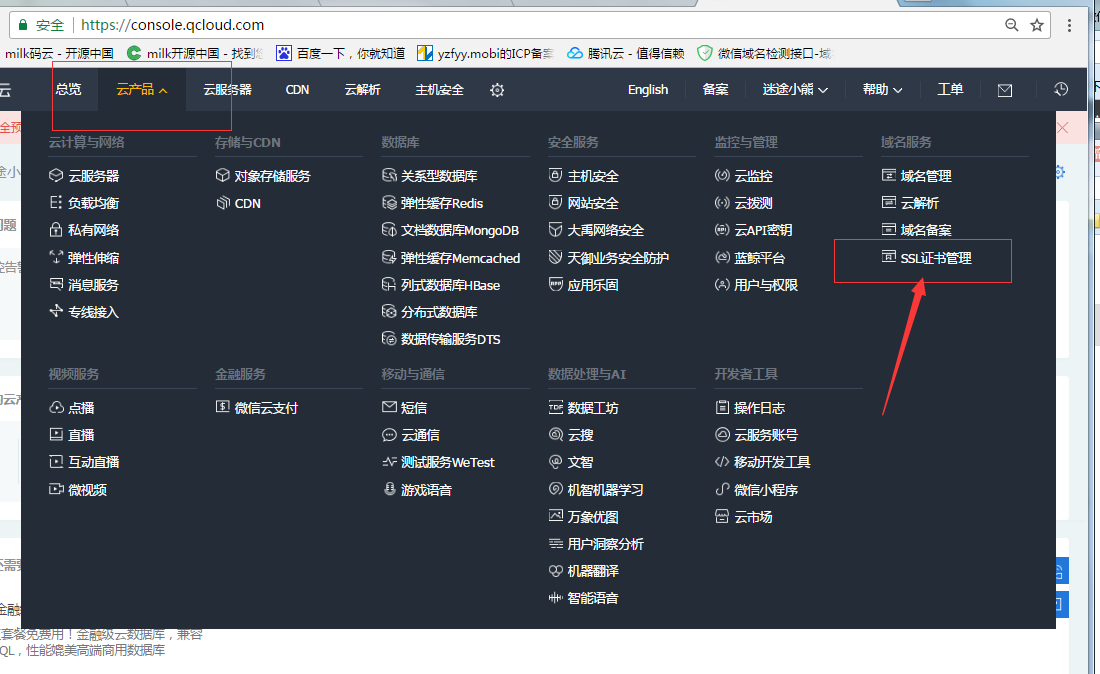Click the 对象存储服务 icon
This screenshot has width=1100, height=674.
tap(222, 175)
